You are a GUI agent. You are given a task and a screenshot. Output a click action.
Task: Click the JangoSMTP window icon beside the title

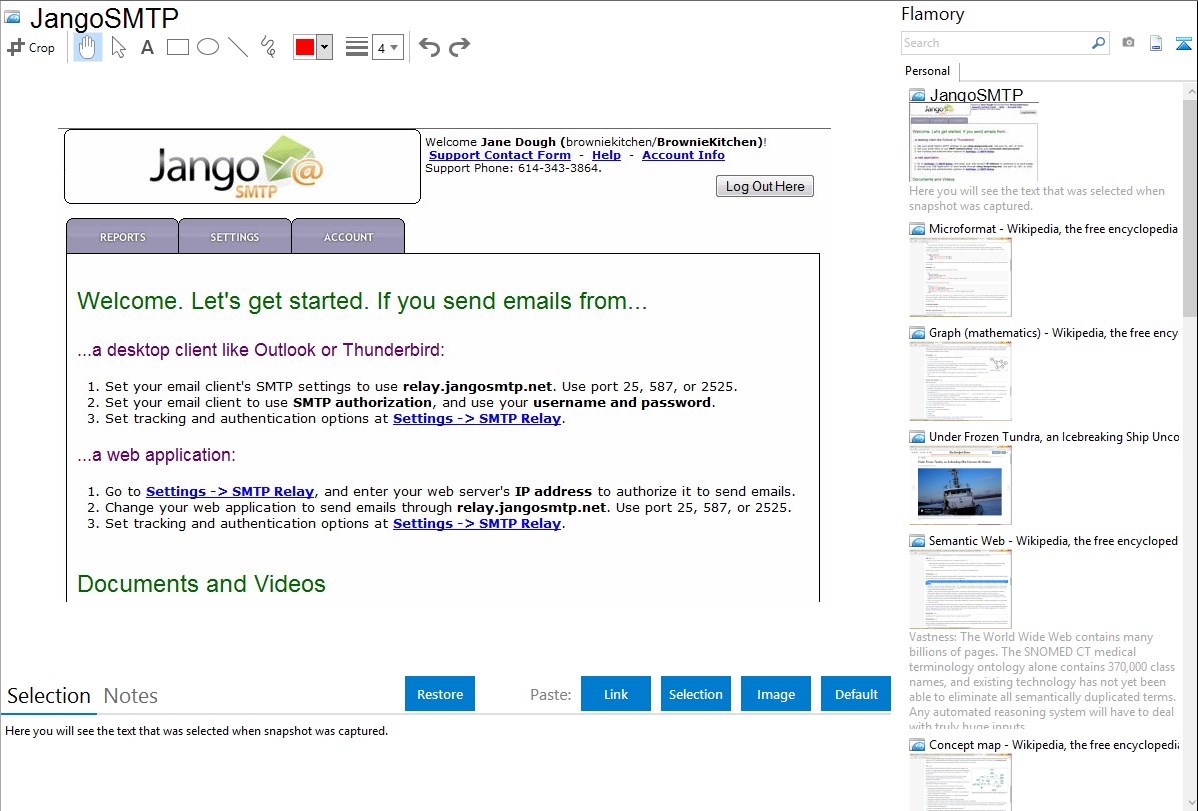coord(12,17)
